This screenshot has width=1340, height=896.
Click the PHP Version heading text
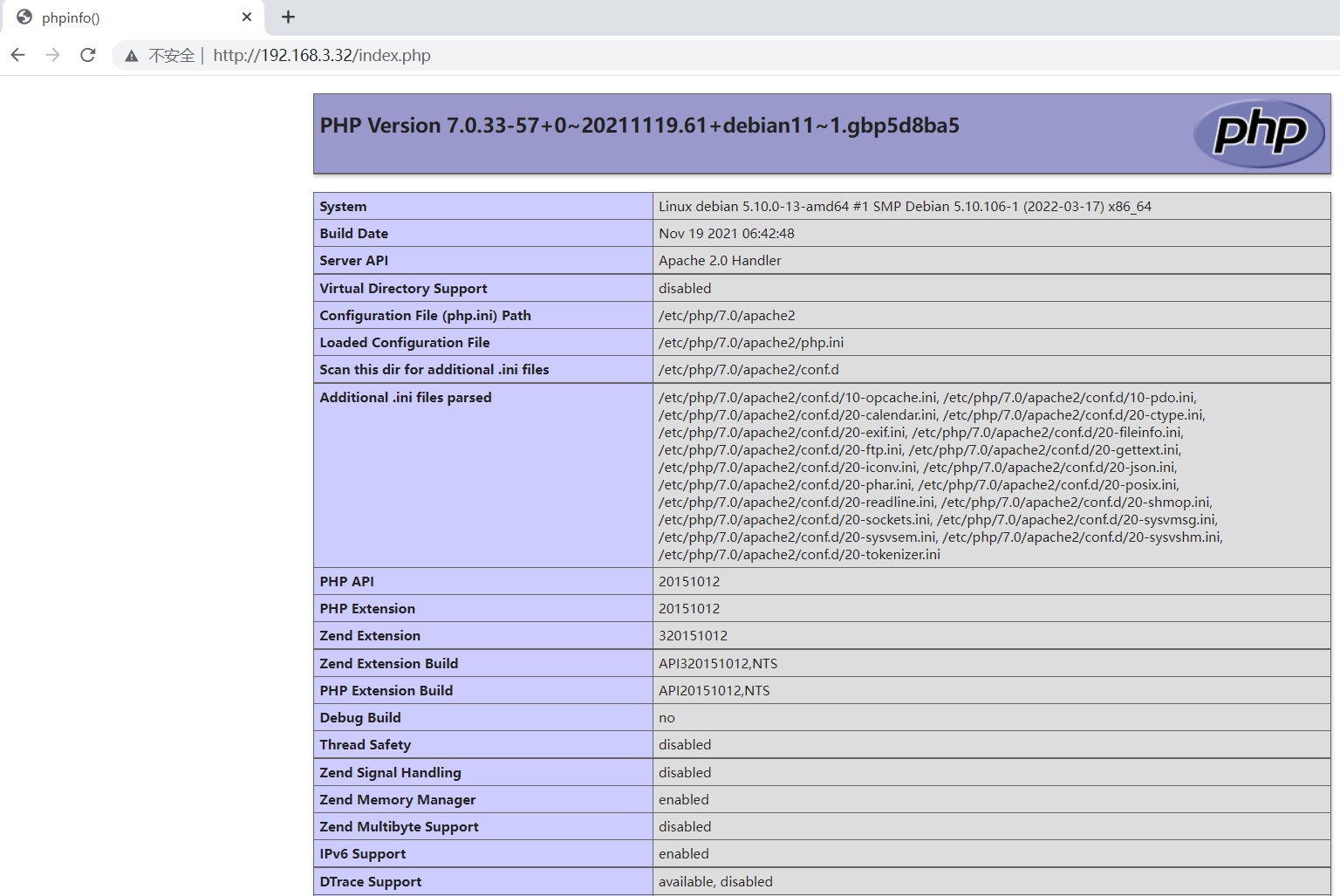click(x=639, y=126)
